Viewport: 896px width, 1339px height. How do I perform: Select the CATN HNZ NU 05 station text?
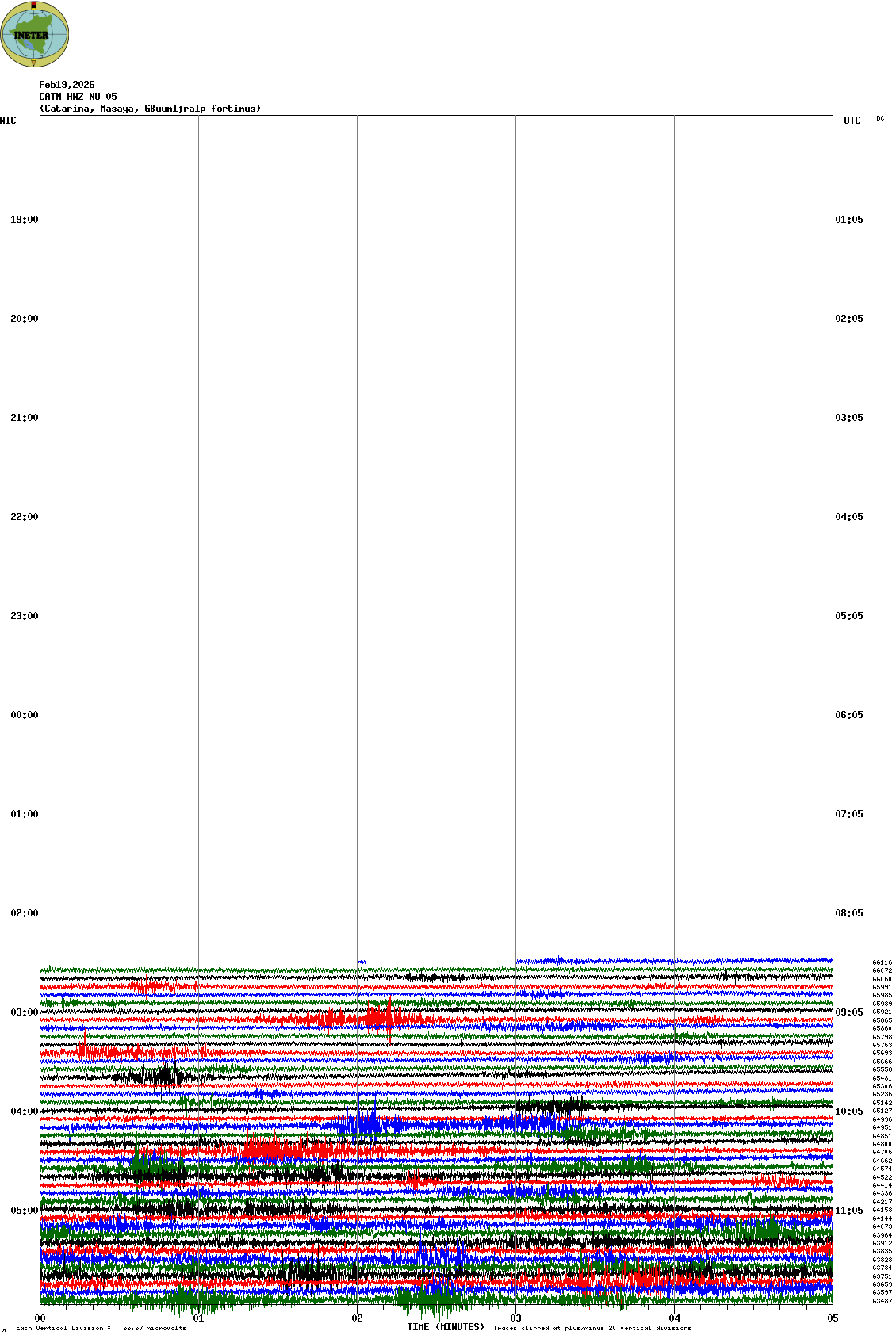(78, 97)
